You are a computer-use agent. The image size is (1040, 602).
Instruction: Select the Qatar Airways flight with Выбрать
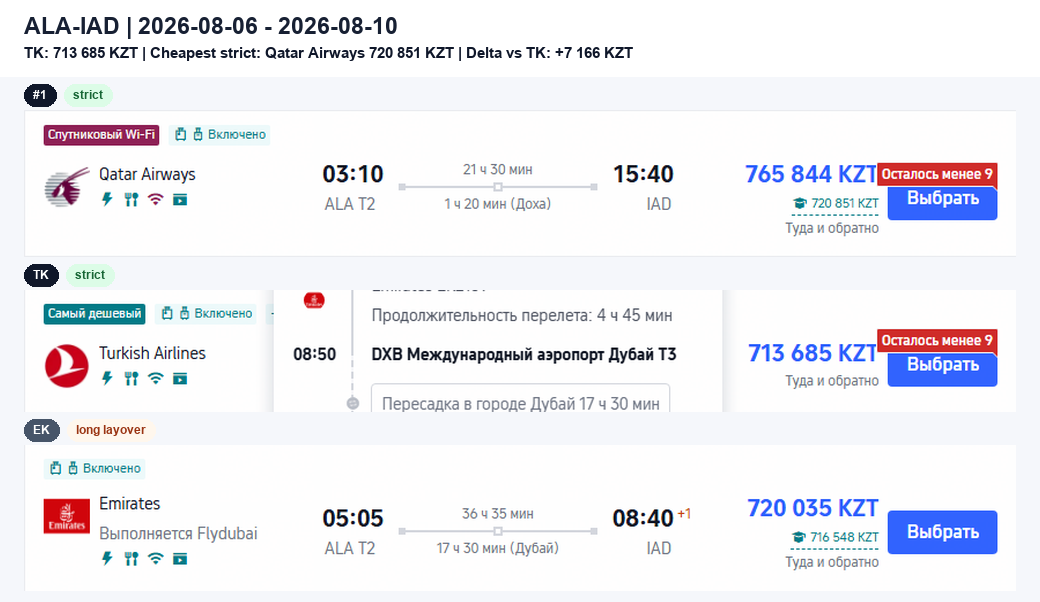[x=942, y=199]
